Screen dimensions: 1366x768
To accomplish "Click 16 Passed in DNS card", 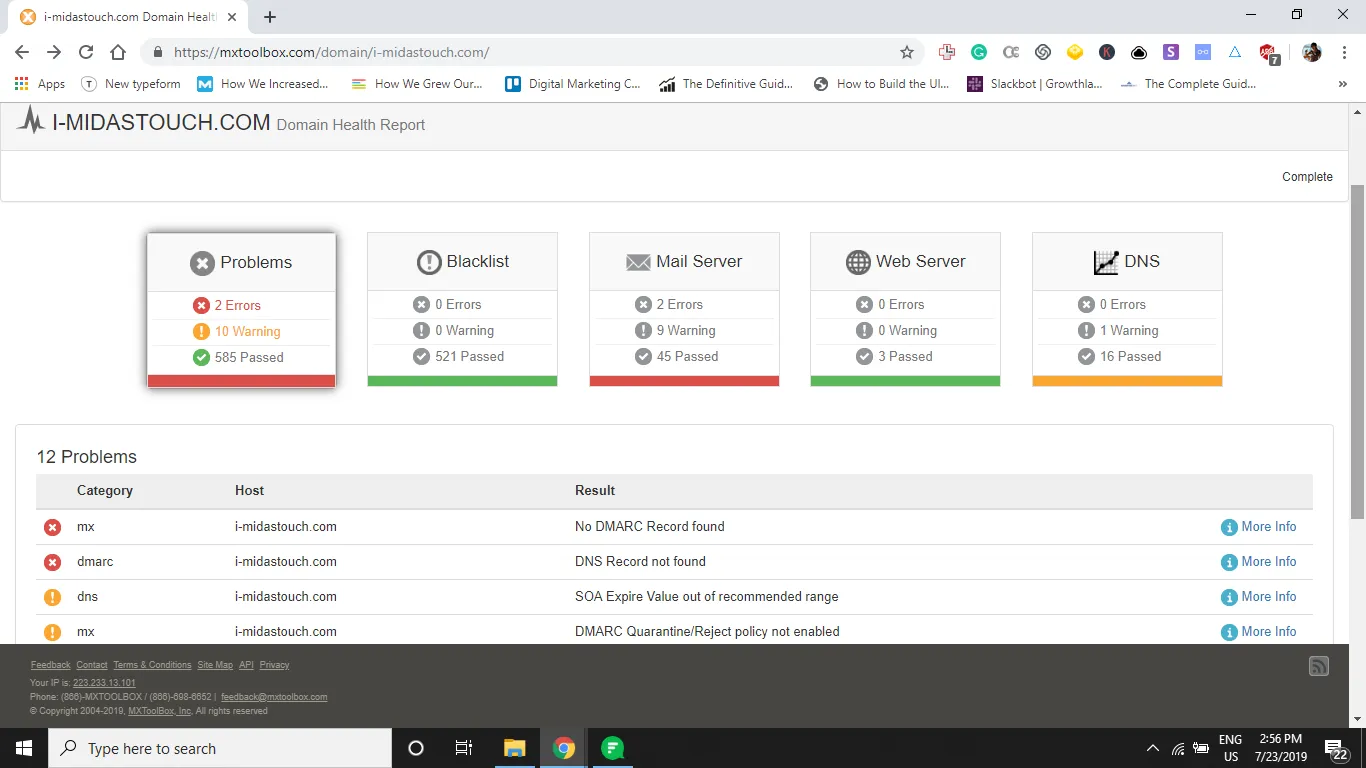I will point(1120,356).
